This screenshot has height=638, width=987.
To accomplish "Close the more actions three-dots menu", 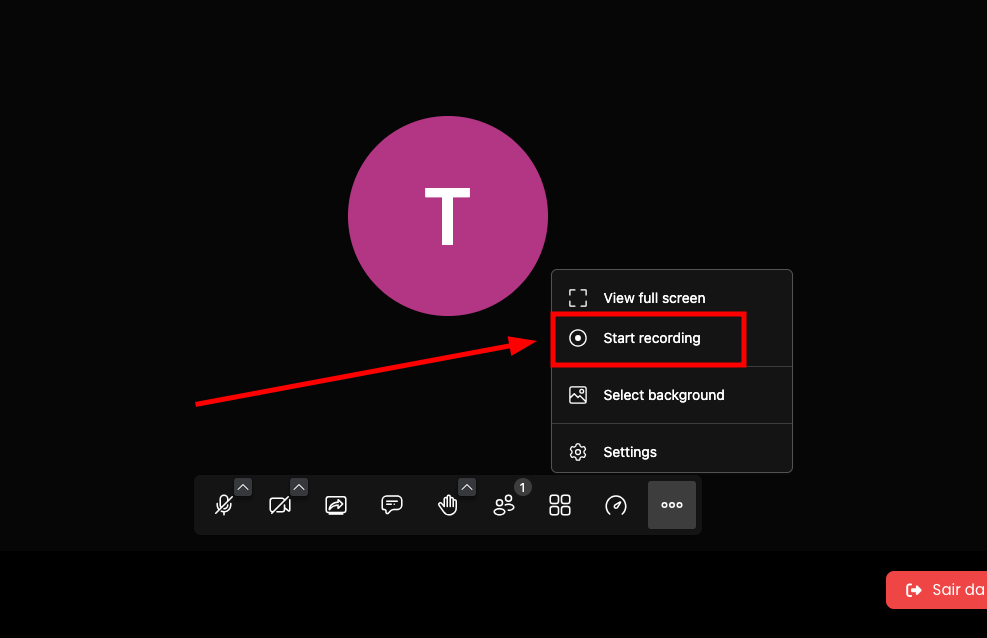I will 672,505.
